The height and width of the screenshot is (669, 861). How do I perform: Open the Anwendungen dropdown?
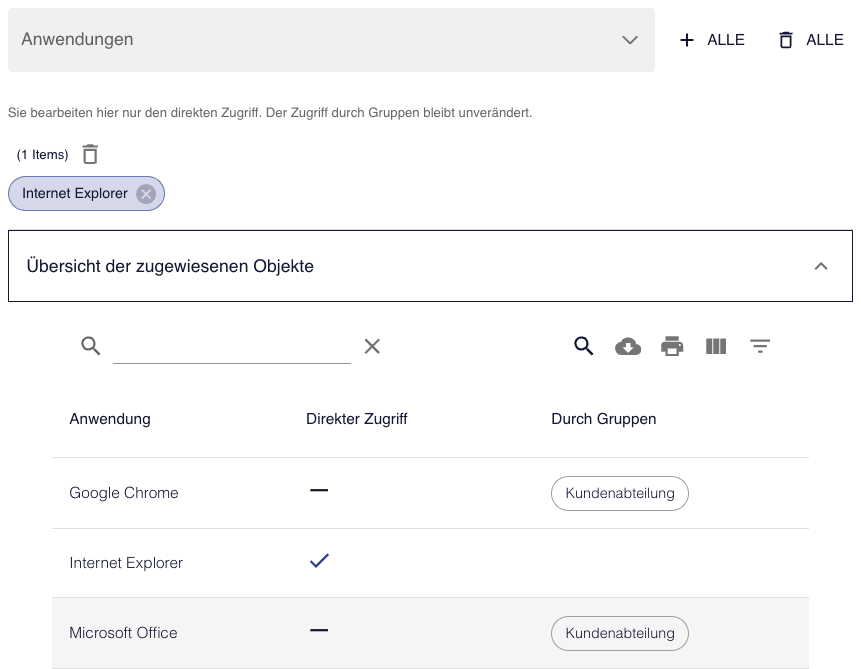pos(331,40)
